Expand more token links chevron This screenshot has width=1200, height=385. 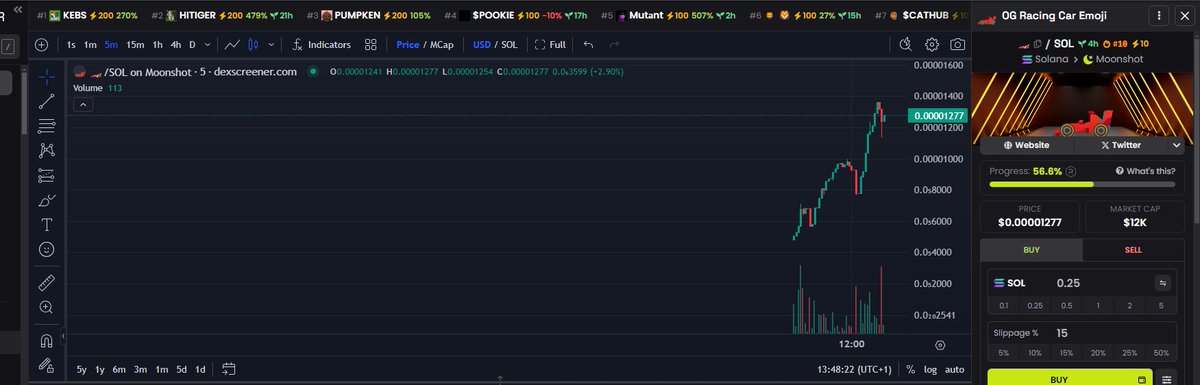click(1177, 145)
